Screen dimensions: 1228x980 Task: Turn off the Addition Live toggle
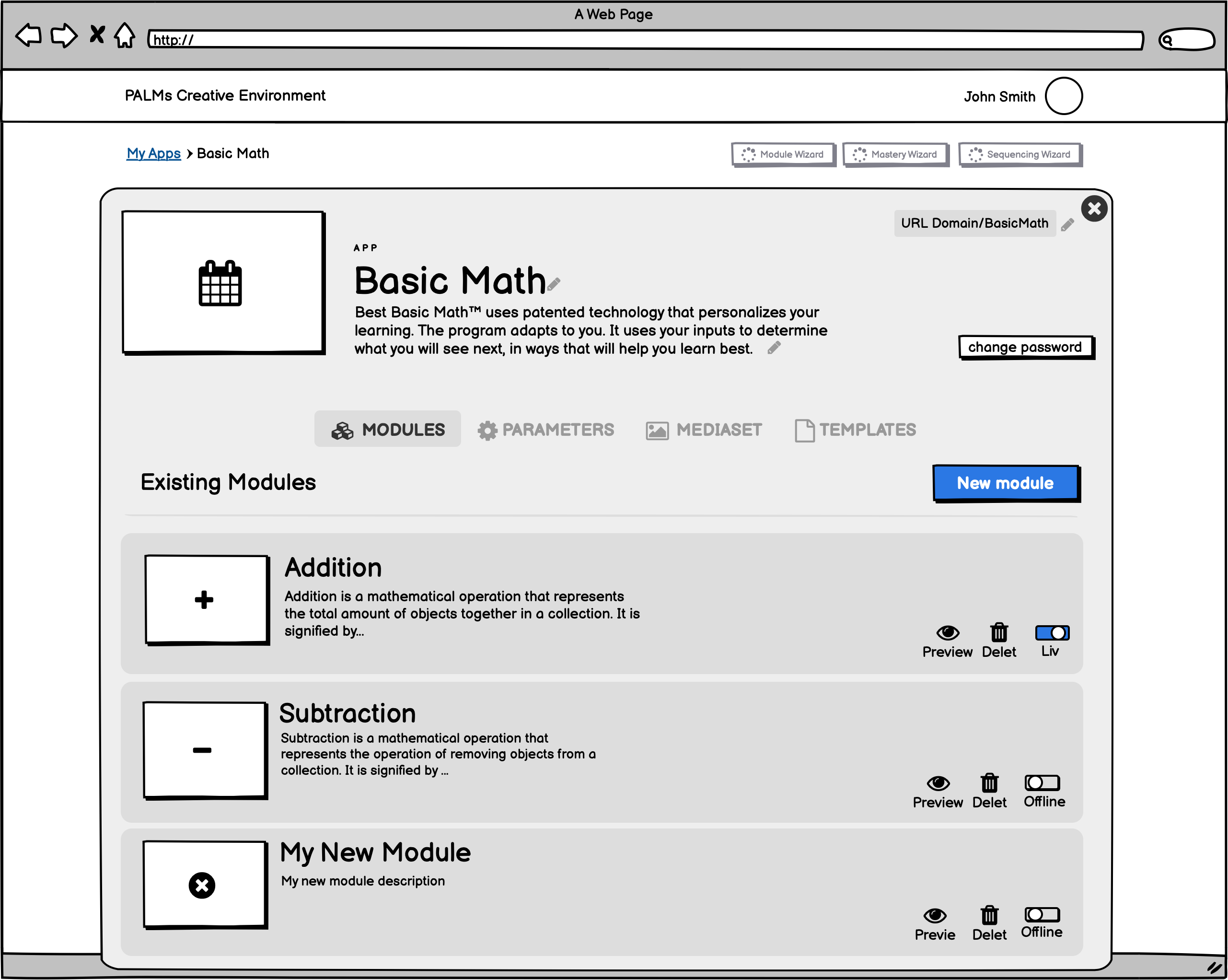point(1052,632)
